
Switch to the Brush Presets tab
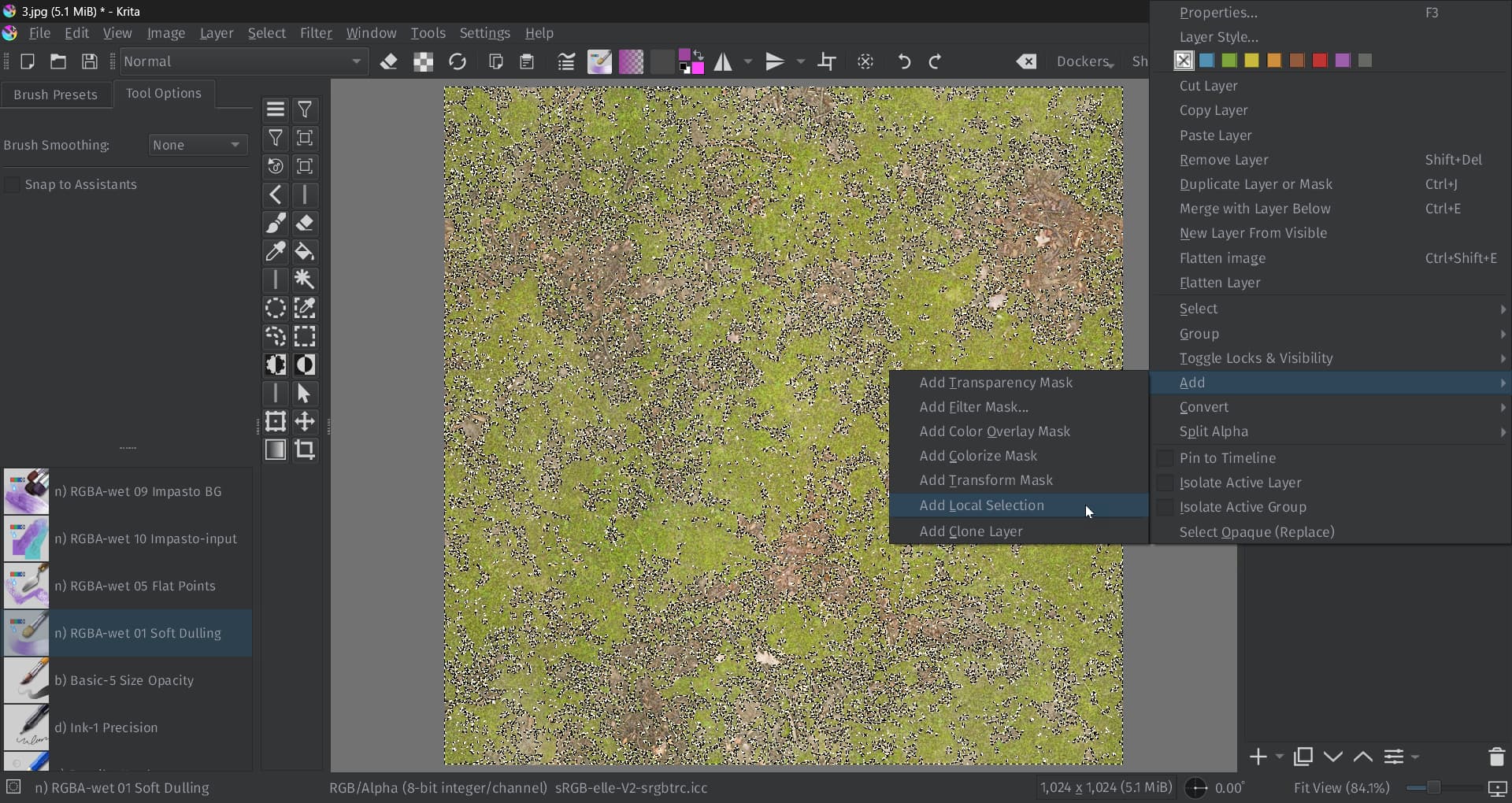55,94
